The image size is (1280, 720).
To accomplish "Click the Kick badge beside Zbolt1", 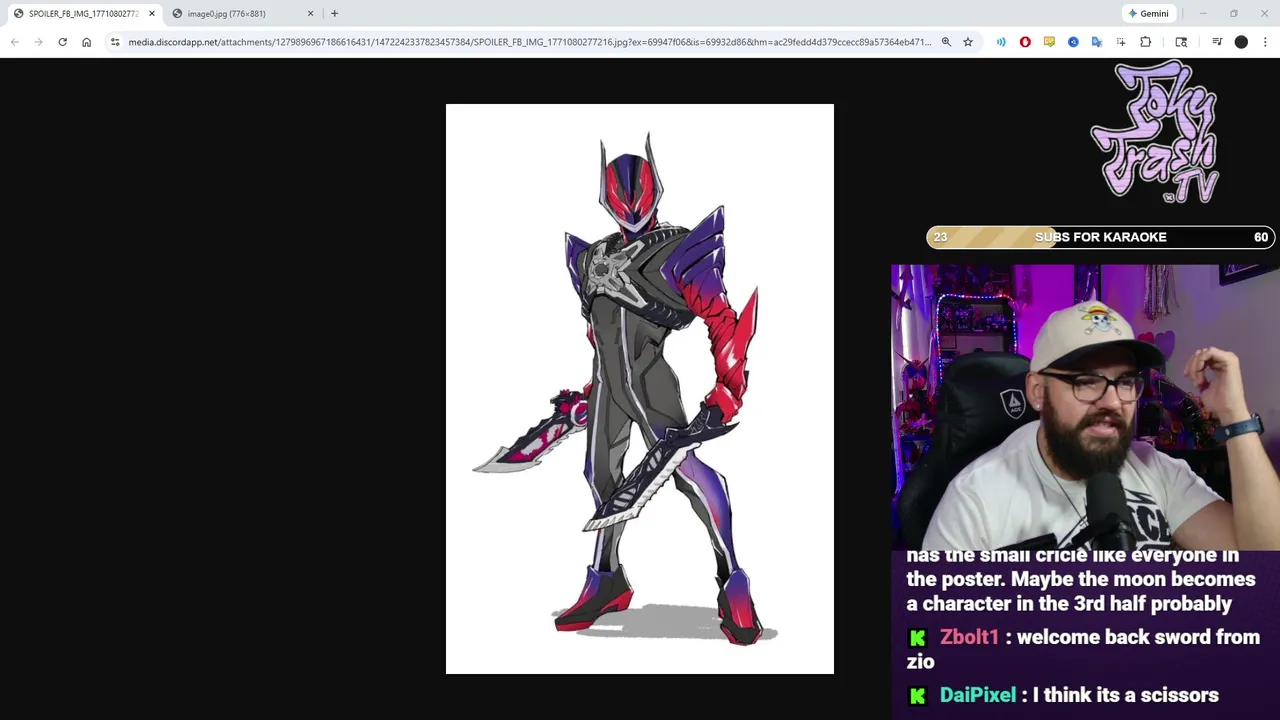I will point(917,638).
